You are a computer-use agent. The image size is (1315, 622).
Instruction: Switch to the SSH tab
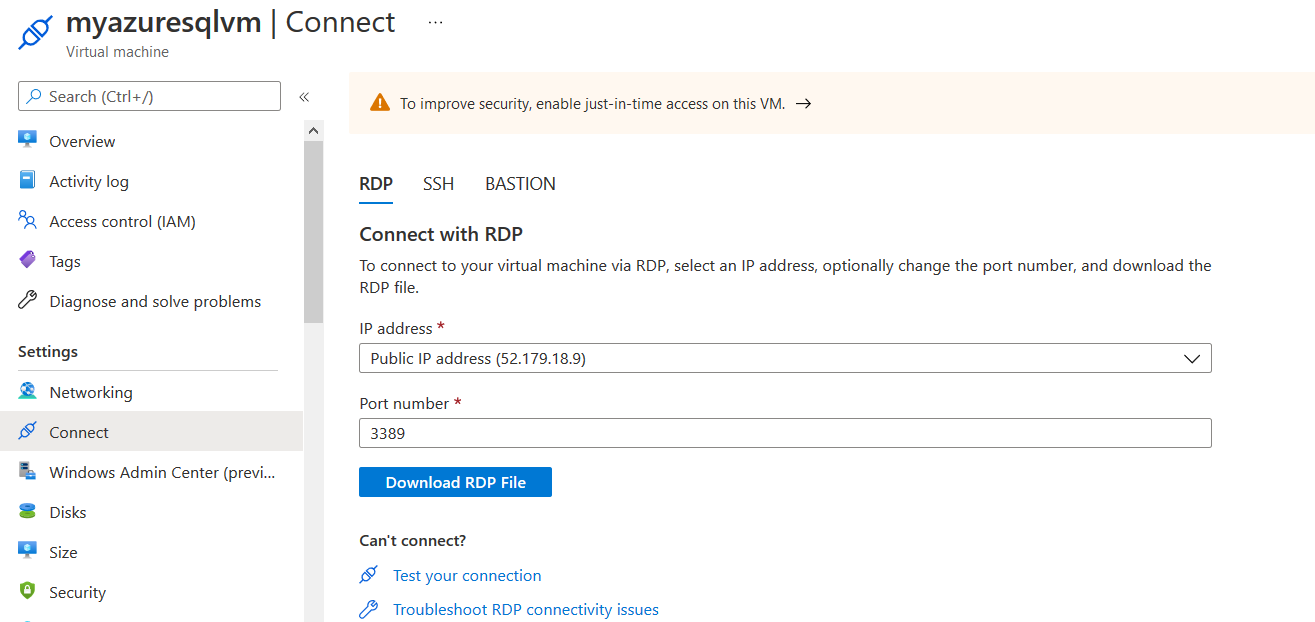point(438,184)
